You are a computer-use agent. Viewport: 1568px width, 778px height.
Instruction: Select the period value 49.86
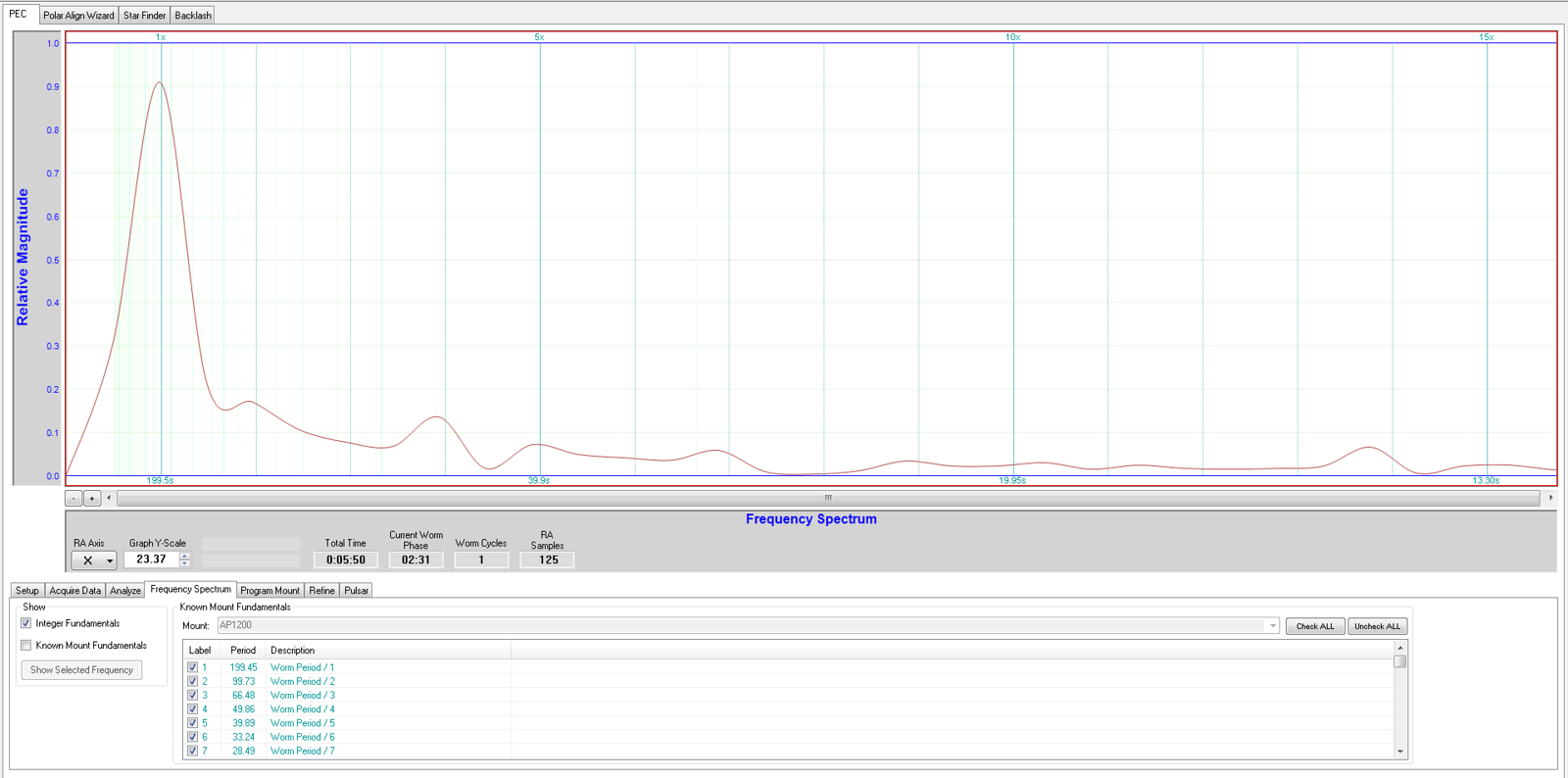(243, 709)
